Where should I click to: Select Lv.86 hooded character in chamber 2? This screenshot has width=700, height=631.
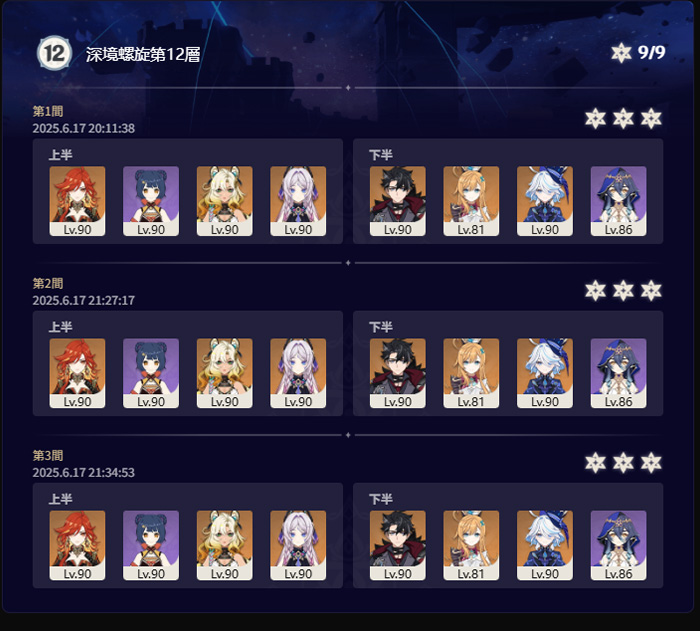pyautogui.click(x=618, y=373)
